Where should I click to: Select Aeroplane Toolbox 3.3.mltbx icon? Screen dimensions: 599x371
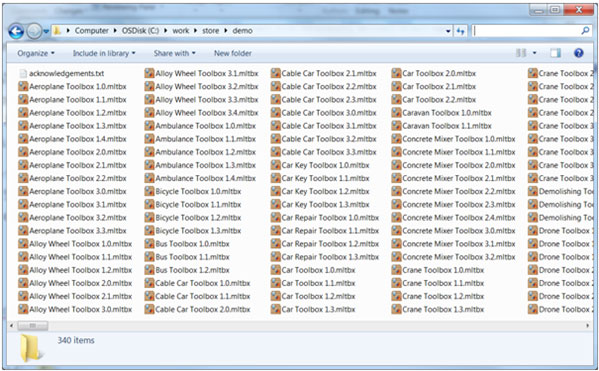click(23, 231)
